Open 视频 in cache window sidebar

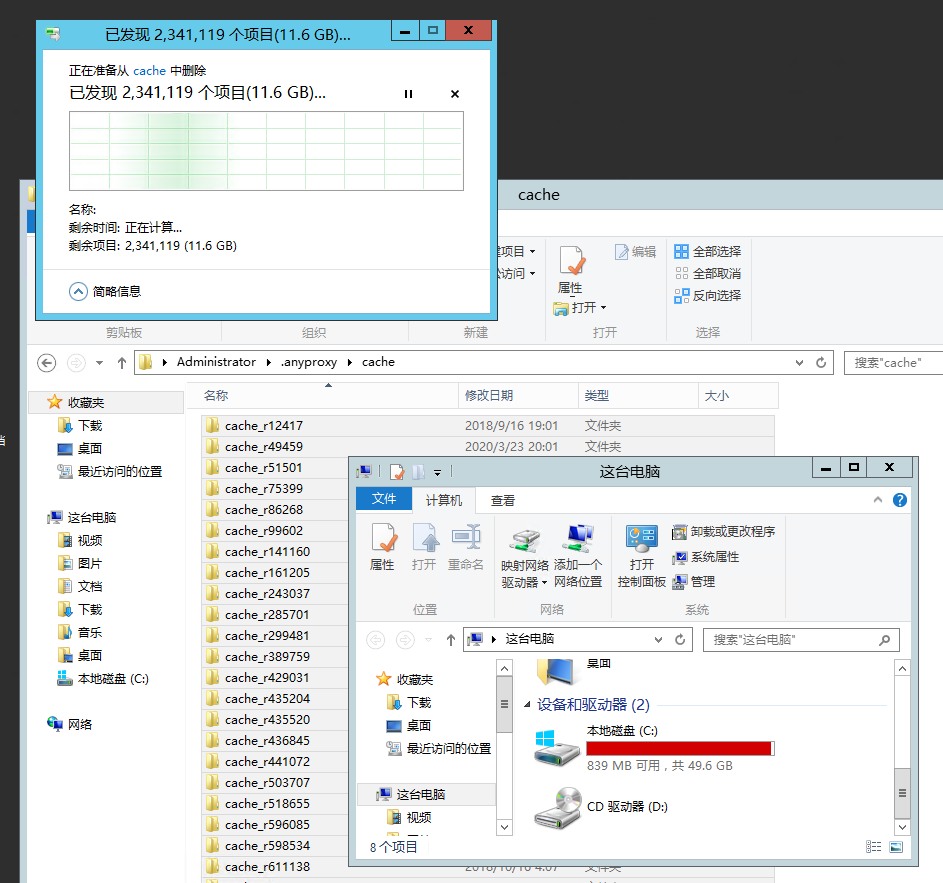click(x=80, y=540)
